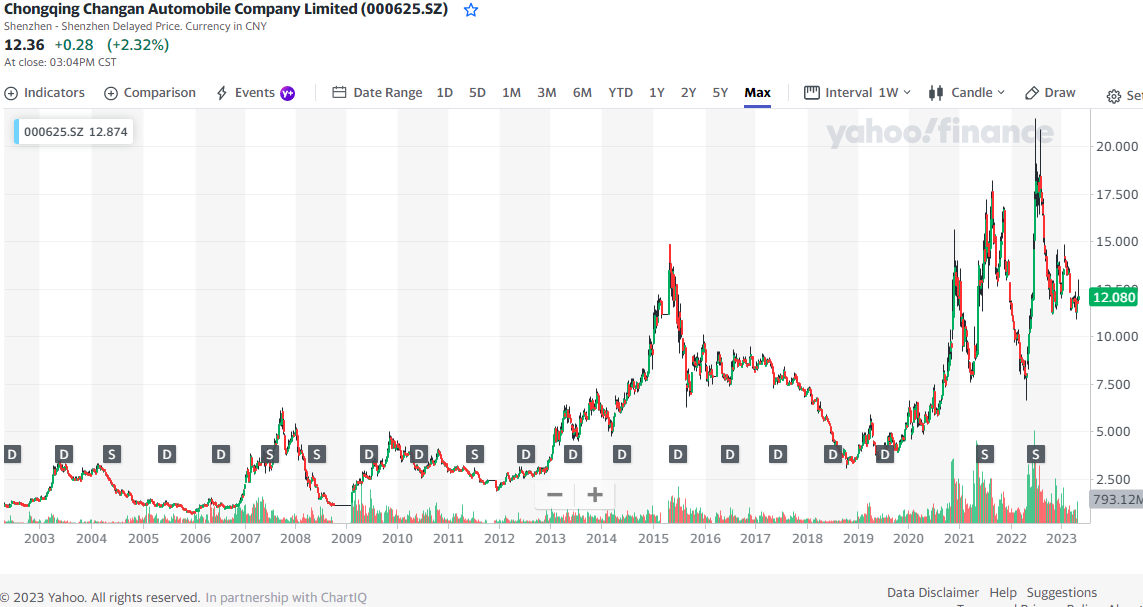Open the Indicators menu
This screenshot has height=607, width=1143.
pos(44,93)
